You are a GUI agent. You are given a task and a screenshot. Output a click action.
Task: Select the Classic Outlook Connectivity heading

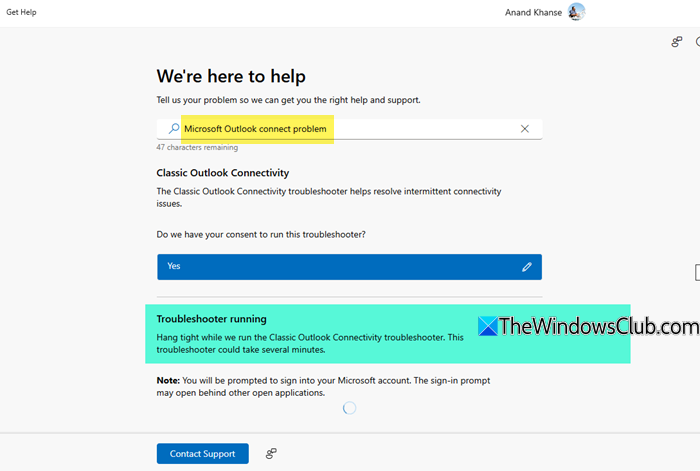pos(223,173)
